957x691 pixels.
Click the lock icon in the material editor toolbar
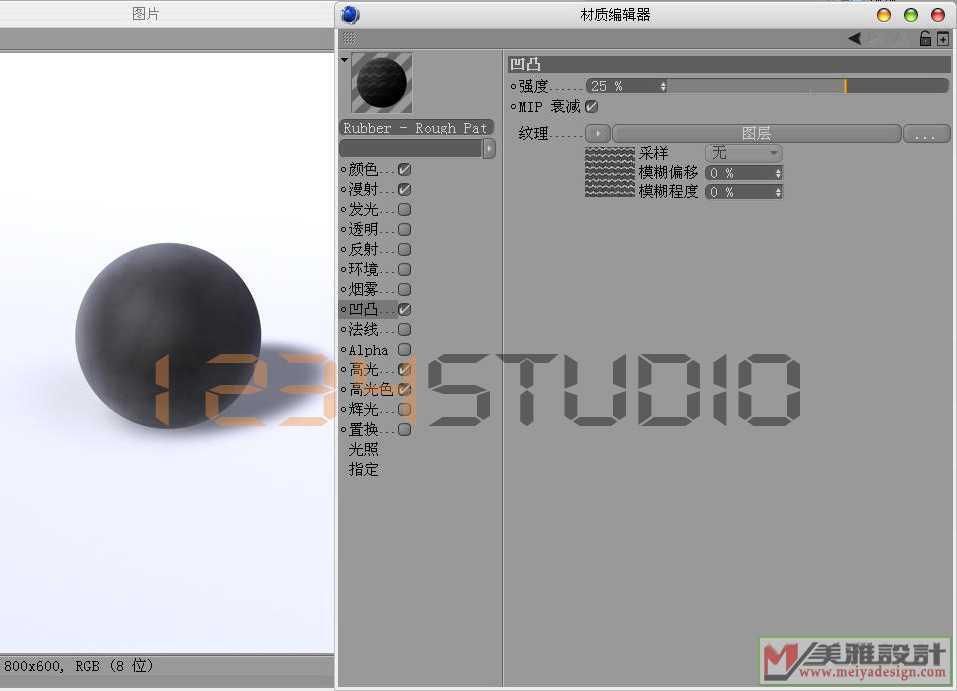[x=925, y=39]
